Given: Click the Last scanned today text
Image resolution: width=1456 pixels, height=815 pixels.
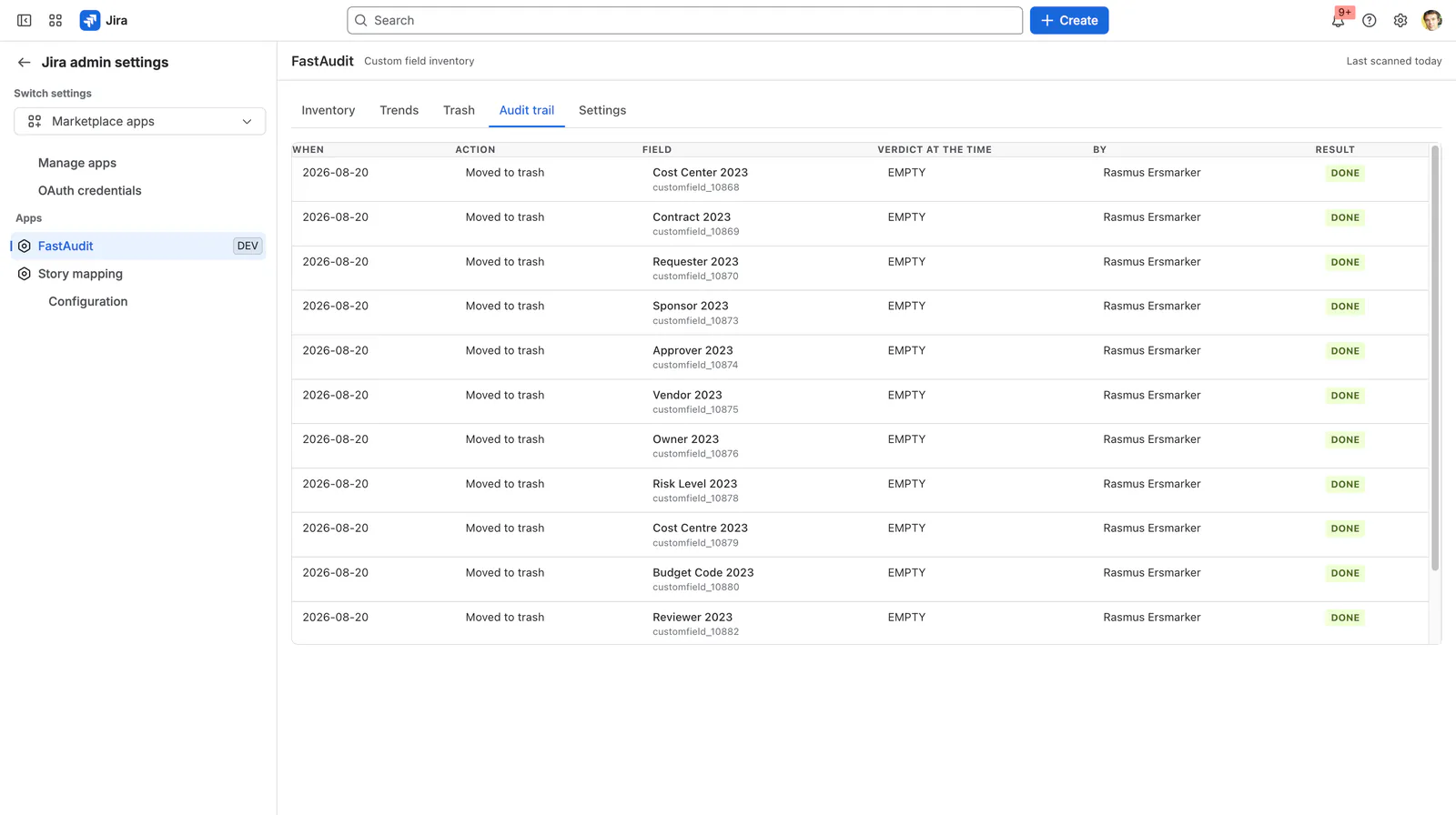Looking at the screenshot, I should coord(1393,61).
